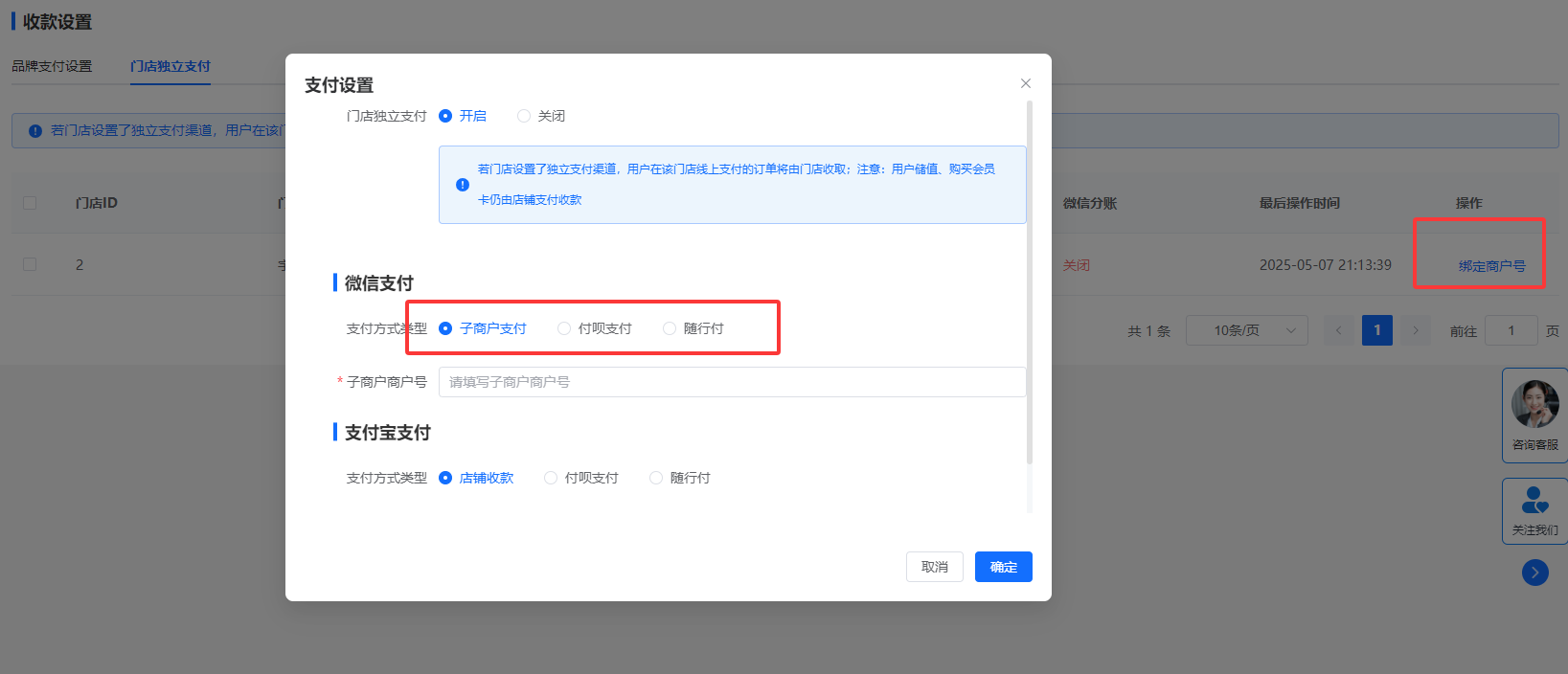This screenshot has width=1568, height=674.
Task: Click page number 1 button
Action: coord(1377,330)
